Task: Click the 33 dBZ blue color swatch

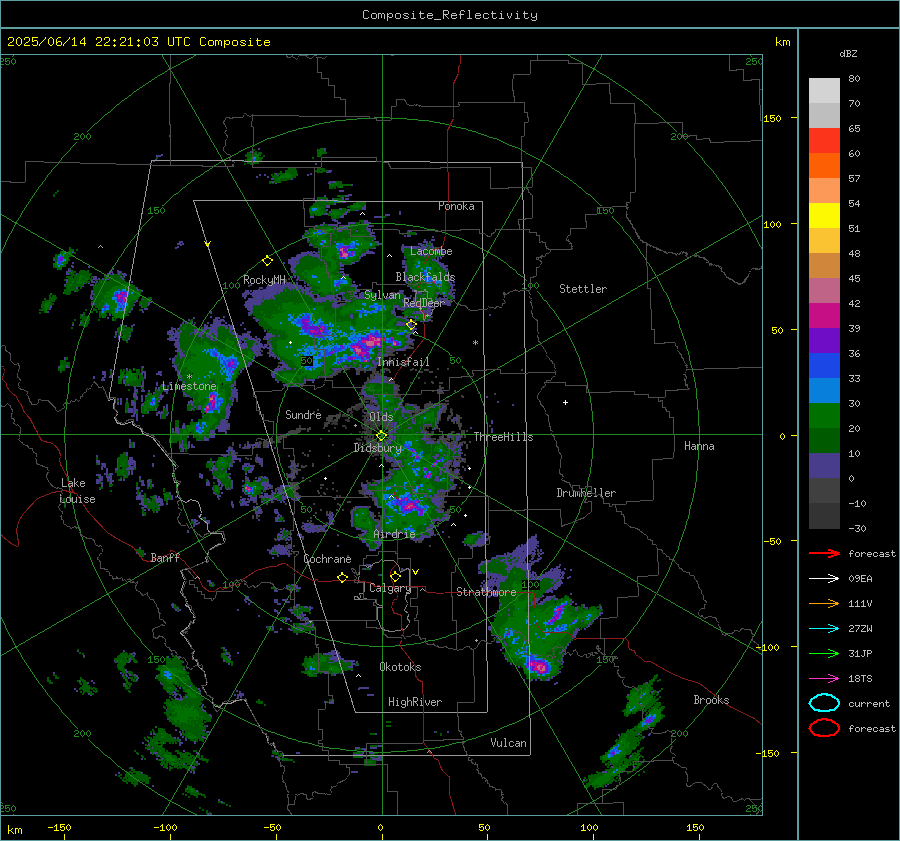Action: tap(824, 366)
